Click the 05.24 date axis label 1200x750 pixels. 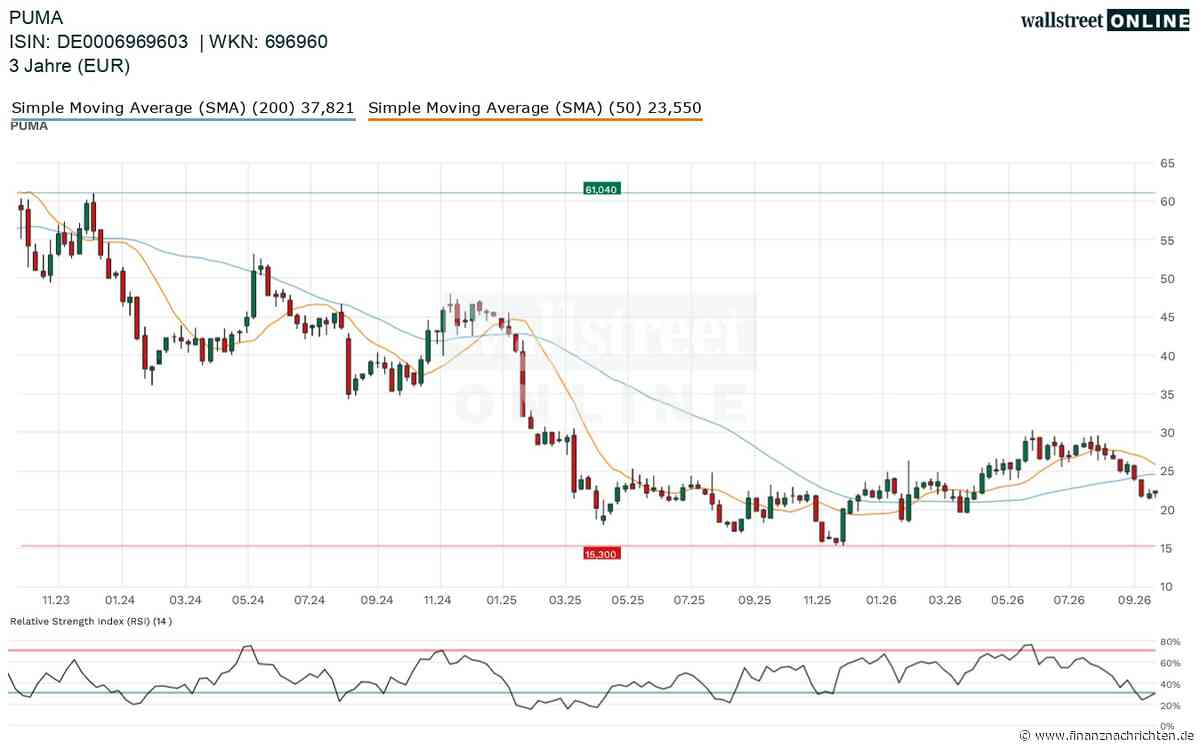click(x=248, y=600)
